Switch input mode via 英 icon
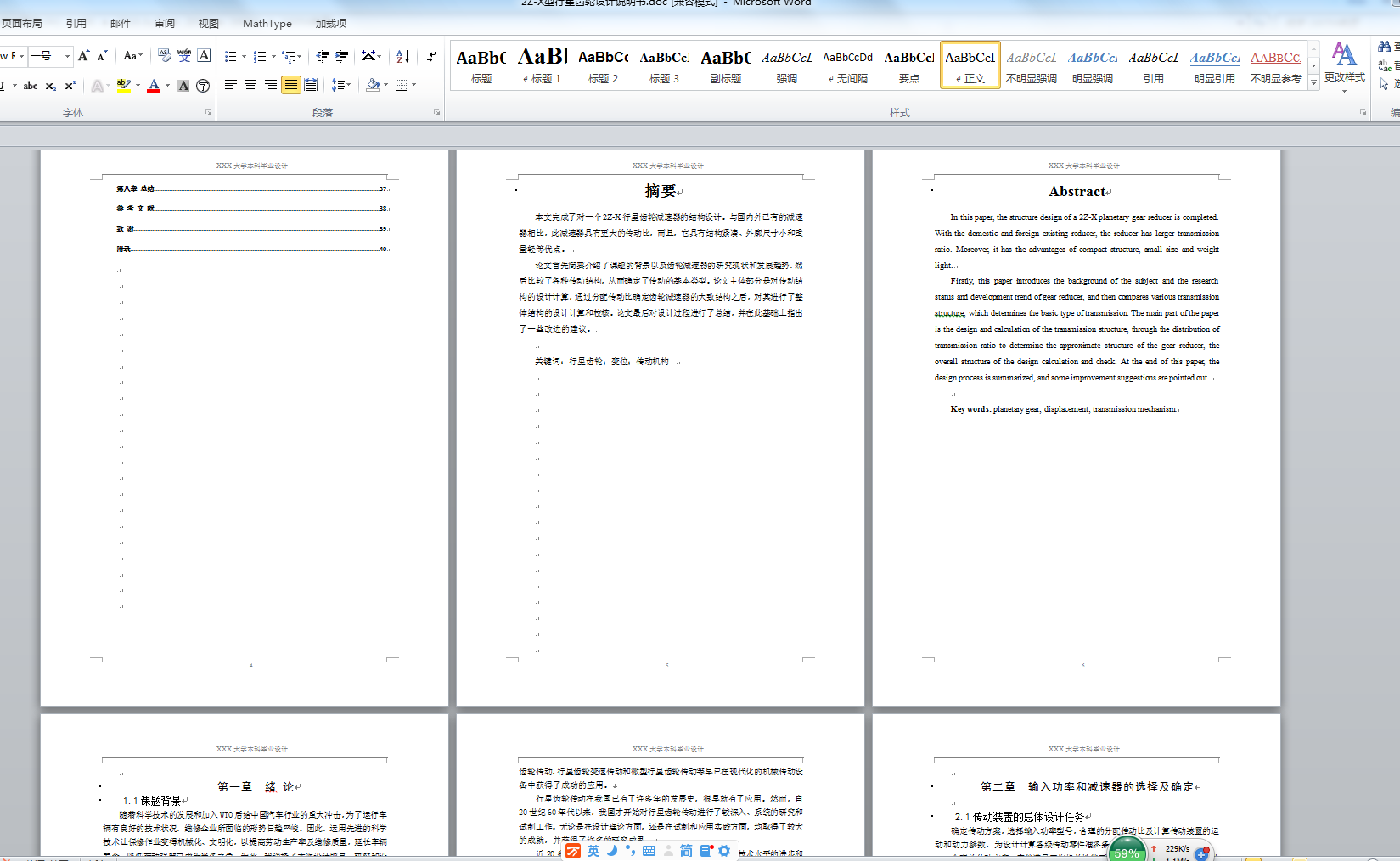The width and height of the screenshot is (1400, 861). (x=593, y=851)
